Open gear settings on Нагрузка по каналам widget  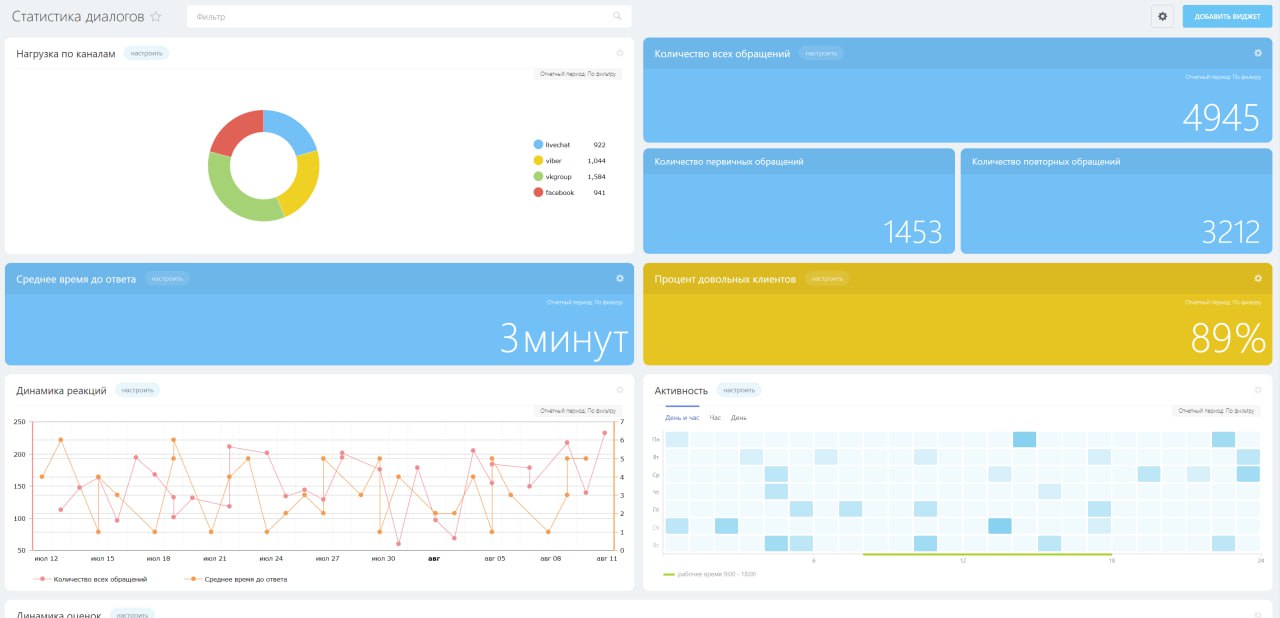[x=619, y=53]
